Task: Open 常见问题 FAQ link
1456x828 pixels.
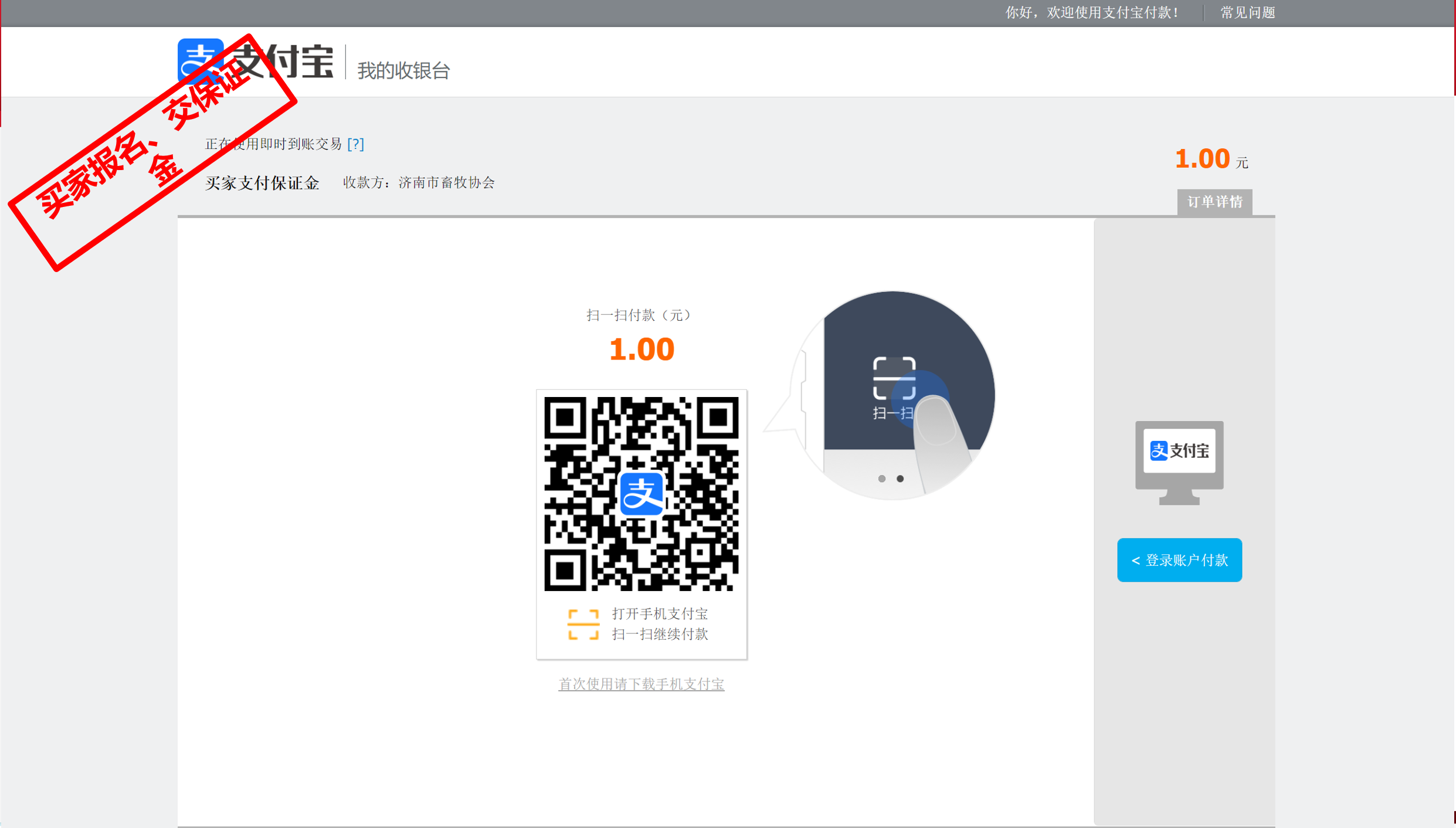Action: (1247, 12)
